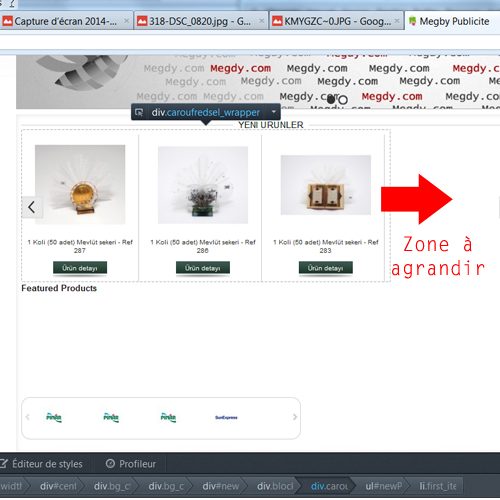This screenshot has height=500, width=500.
Task: Switch to Capture d'écran 2014 tab
Action: 66,21
